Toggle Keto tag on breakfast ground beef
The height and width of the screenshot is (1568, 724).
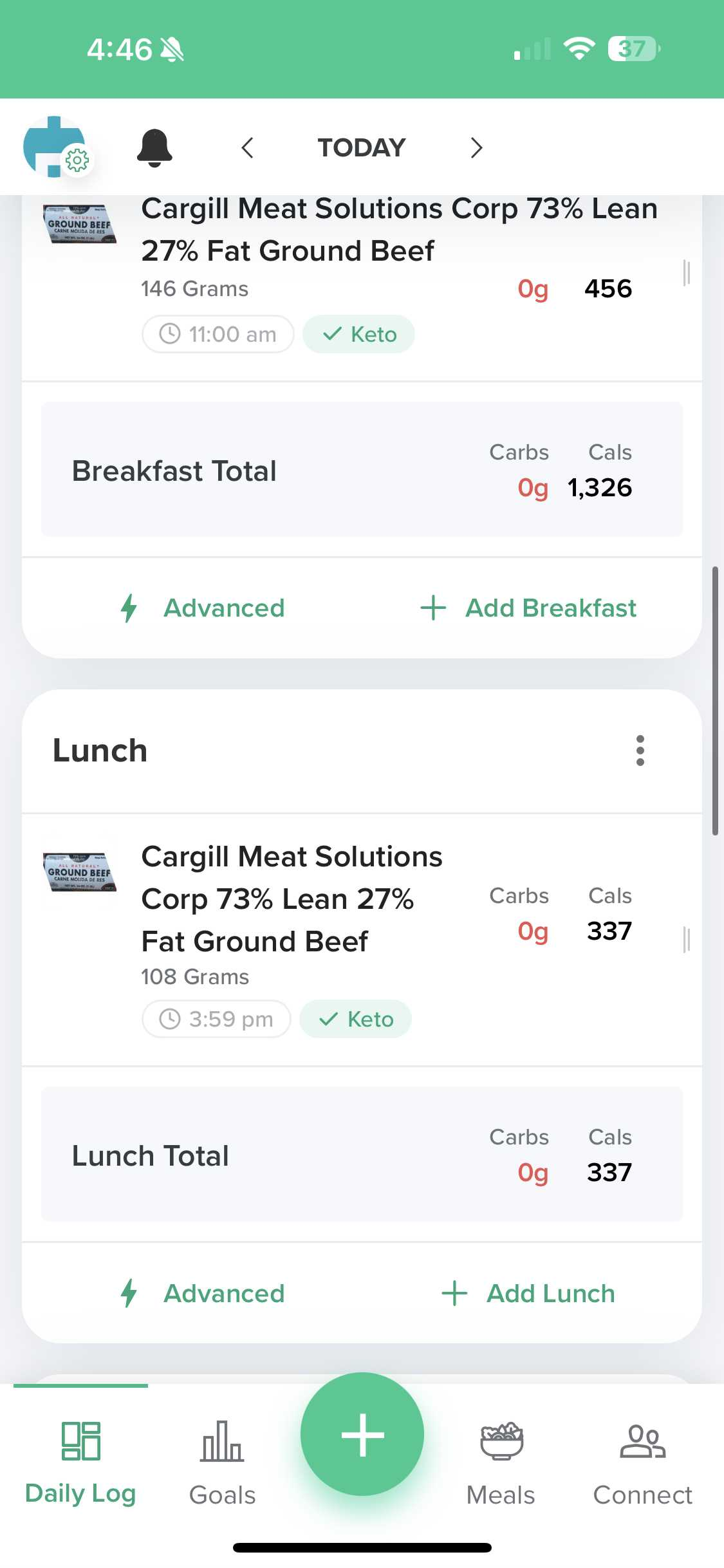pos(359,335)
